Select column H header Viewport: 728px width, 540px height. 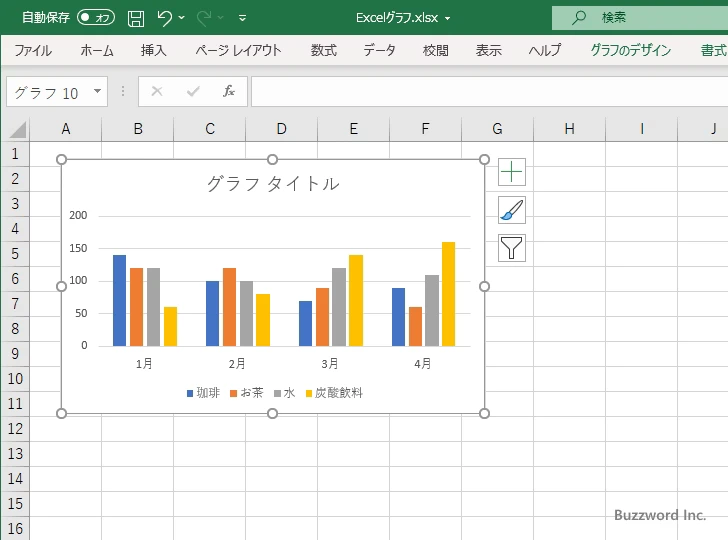pos(569,129)
